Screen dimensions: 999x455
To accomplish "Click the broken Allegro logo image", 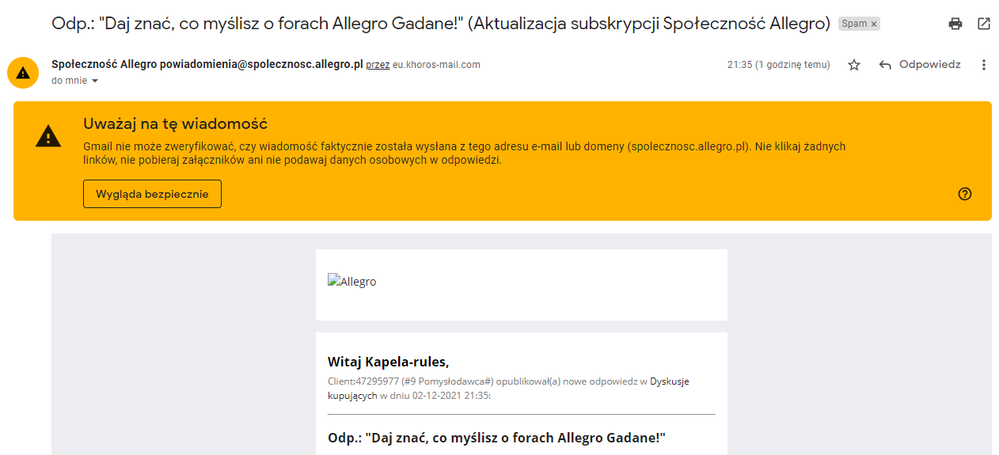I will [x=352, y=282].
